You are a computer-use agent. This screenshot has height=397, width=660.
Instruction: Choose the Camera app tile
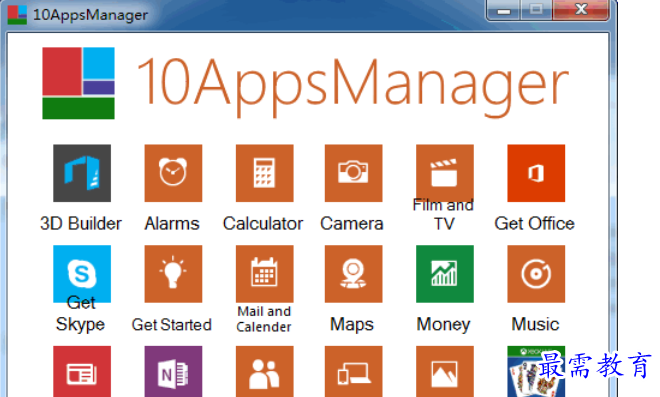(x=354, y=173)
